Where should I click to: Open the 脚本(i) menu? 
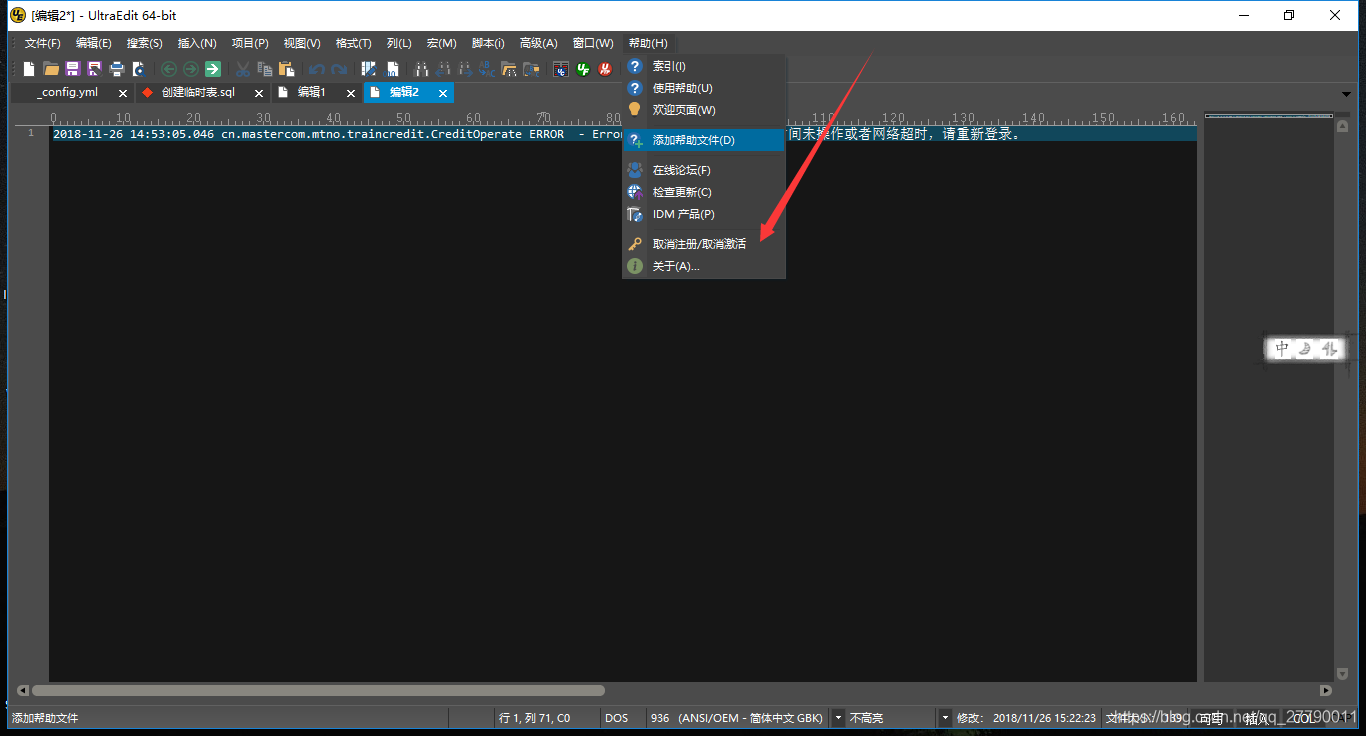point(488,43)
